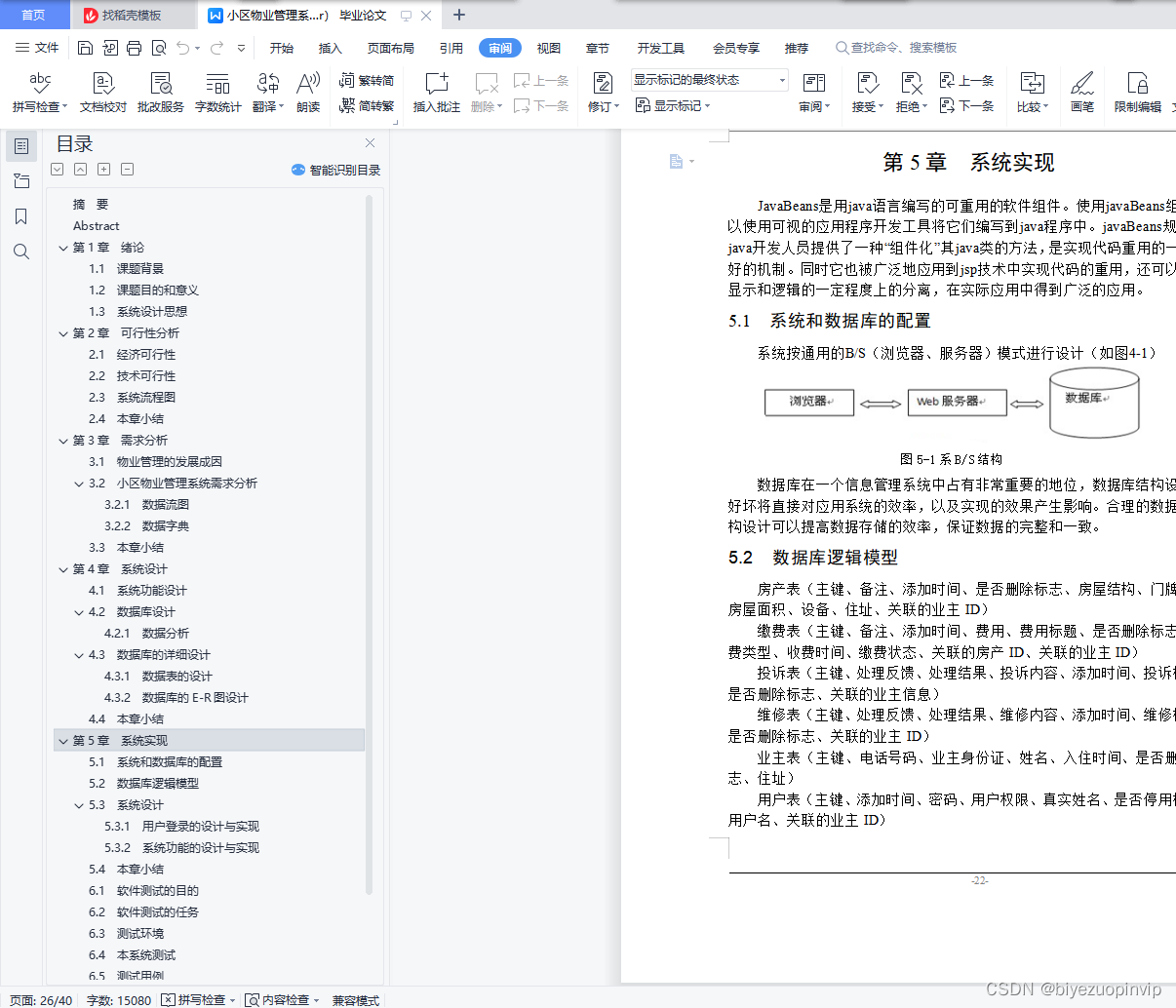Select the 画笔 pen tool
1176x1008 pixels.
(x=1082, y=93)
